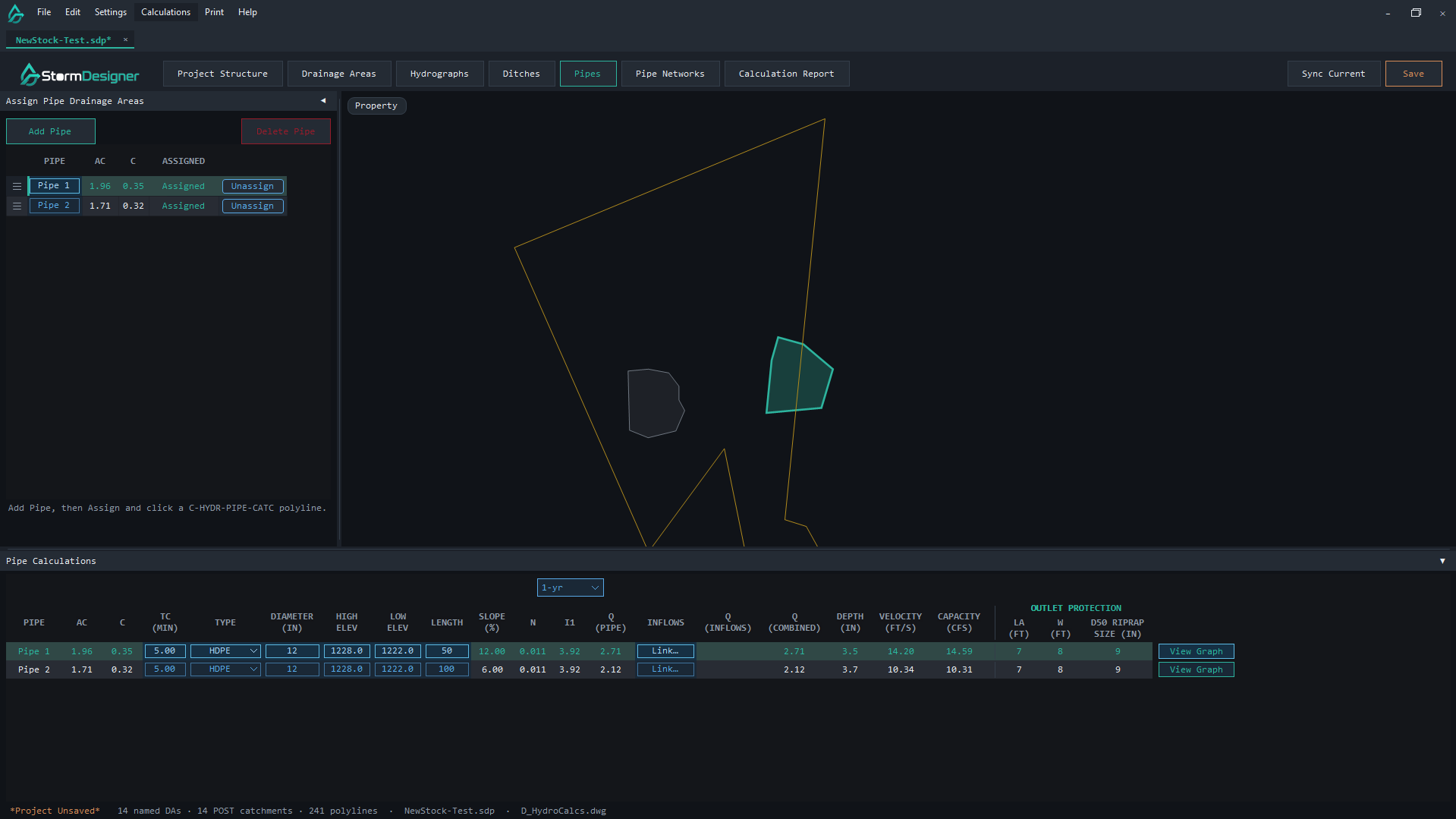1456x819 pixels.
Task: Edit Pipe 2 length field 100
Action: (x=447, y=669)
